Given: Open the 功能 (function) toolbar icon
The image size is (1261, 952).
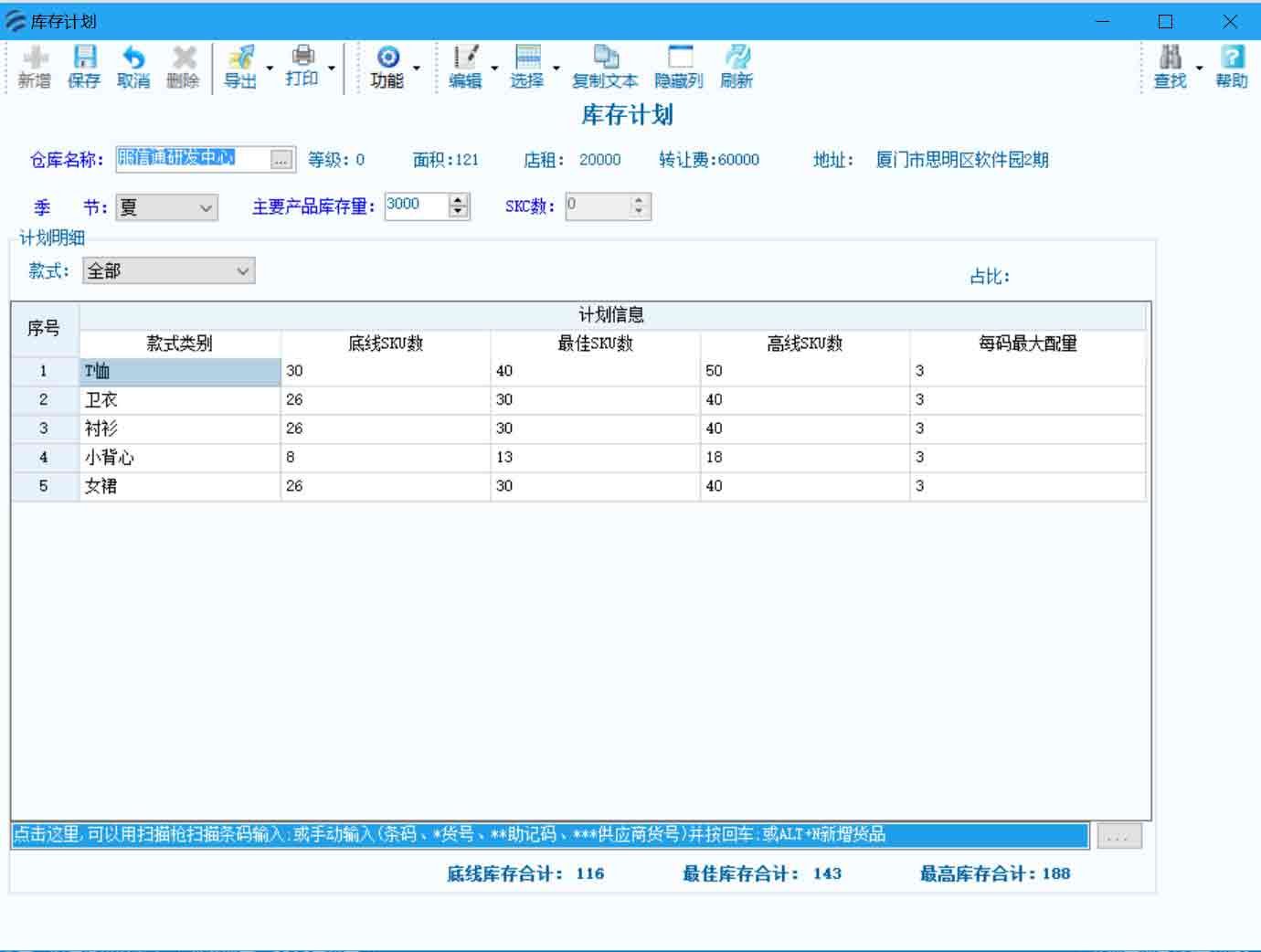Looking at the screenshot, I should (387, 67).
